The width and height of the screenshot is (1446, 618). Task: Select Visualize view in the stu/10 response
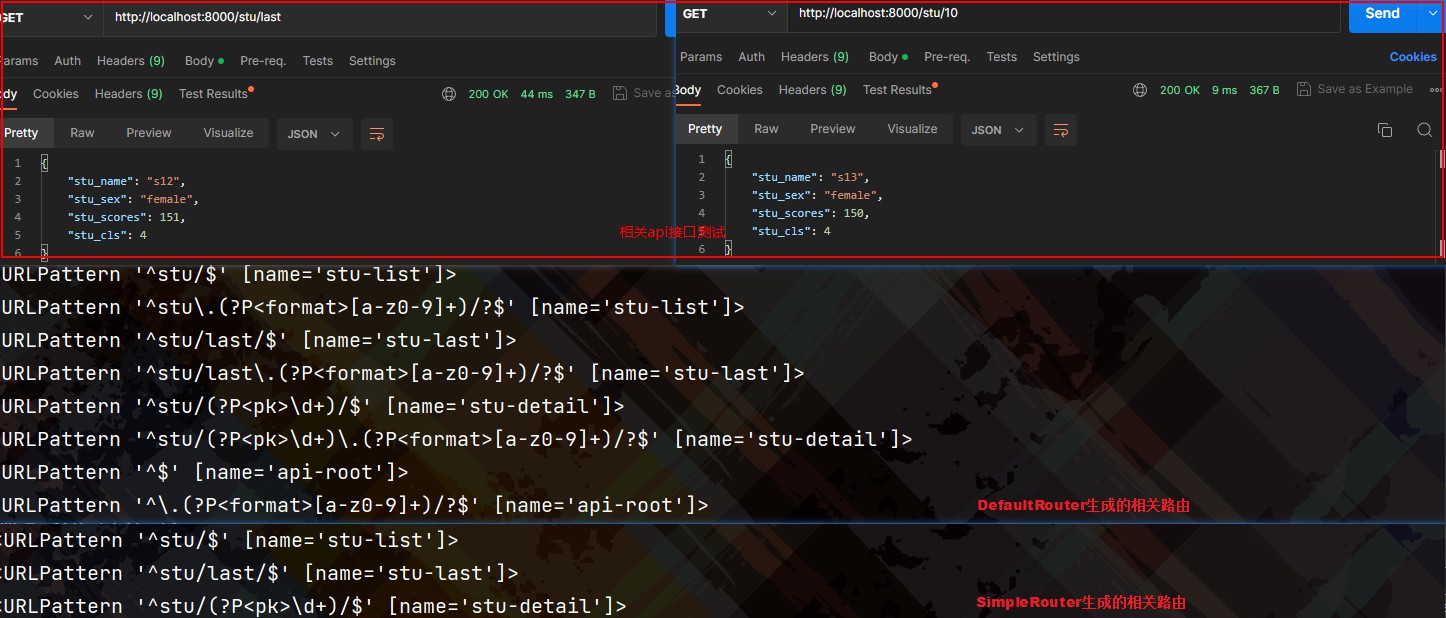[912, 129]
